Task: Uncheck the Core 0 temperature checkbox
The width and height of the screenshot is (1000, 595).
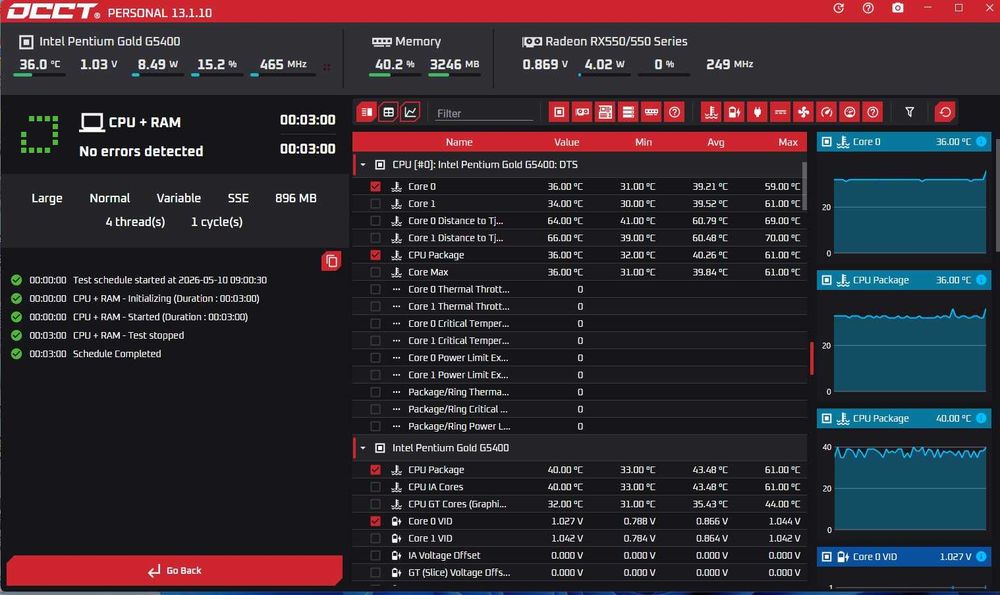Action: click(375, 186)
